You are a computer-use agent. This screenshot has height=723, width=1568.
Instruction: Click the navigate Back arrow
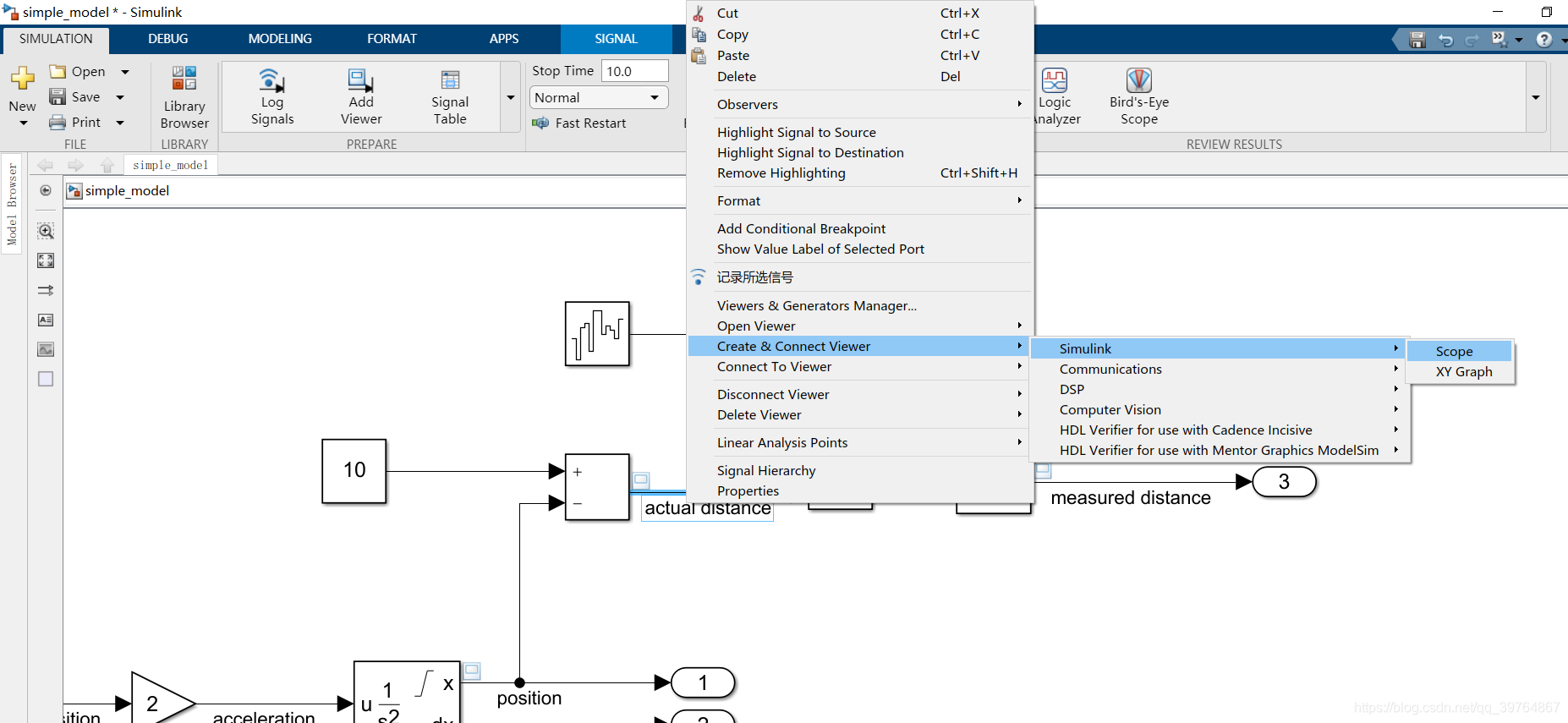46,165
